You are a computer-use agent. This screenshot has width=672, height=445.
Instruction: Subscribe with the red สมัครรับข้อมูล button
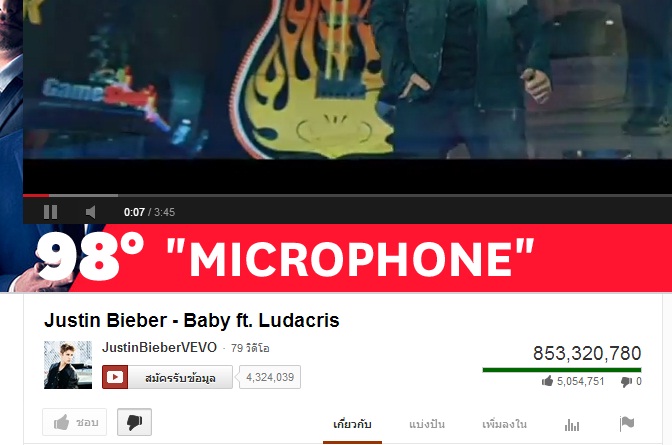coord(168,377)
